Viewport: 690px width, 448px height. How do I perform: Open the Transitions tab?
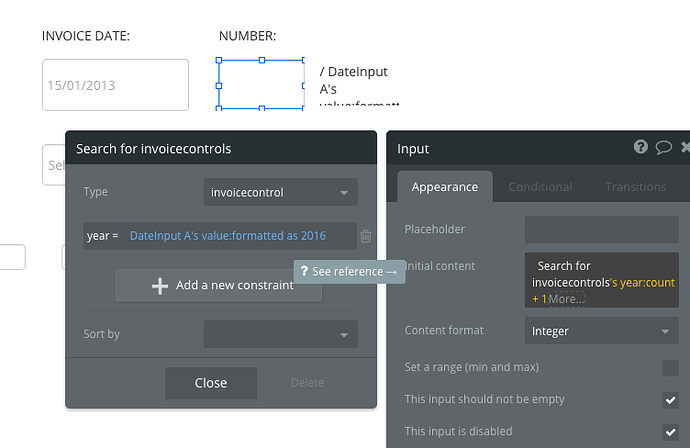point(635,187)
